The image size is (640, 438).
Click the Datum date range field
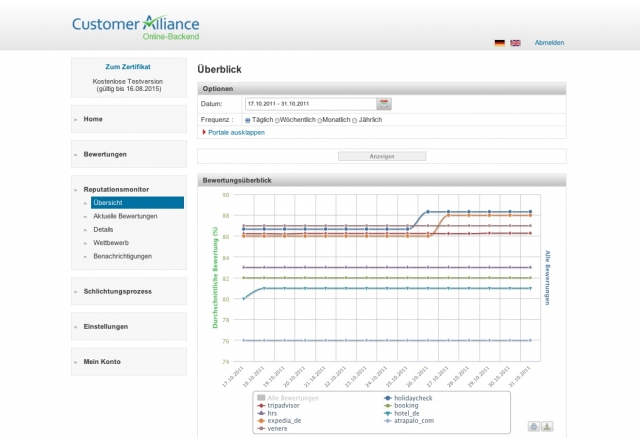tap(311, 104)
